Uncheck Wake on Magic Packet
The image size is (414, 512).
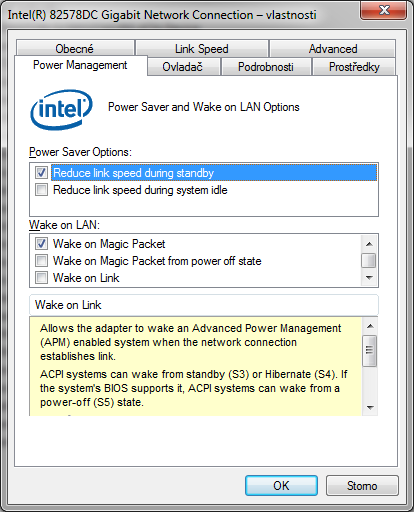tap(42, 244)
